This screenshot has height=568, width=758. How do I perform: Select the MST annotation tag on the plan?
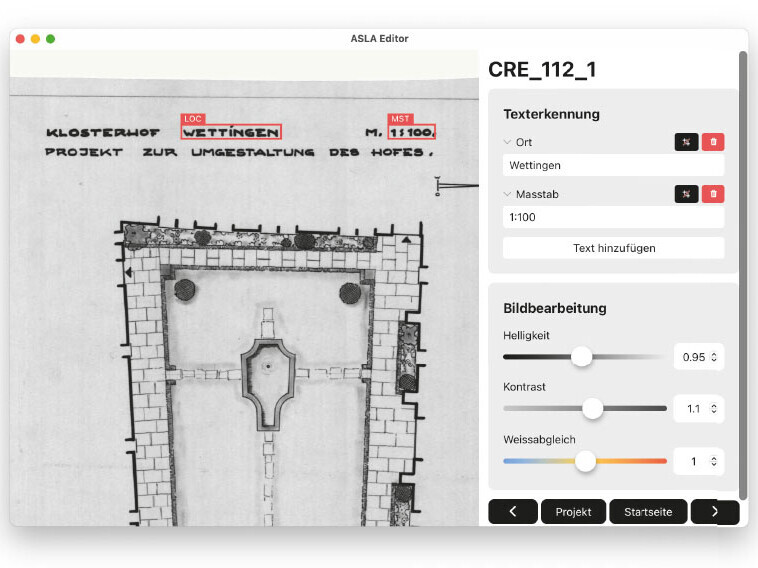point(399,119)
